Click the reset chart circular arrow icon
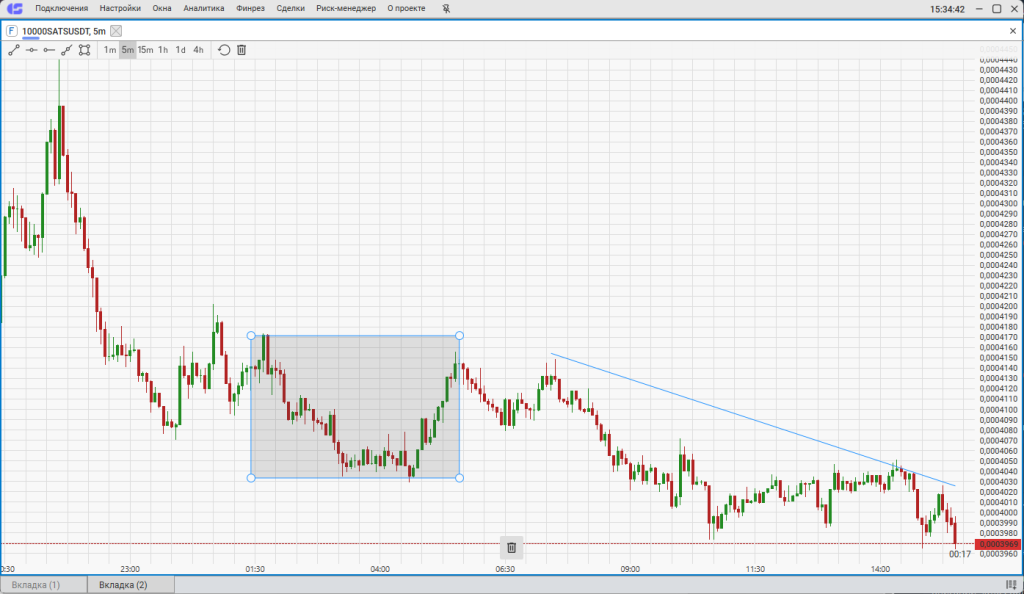The width and height of the screenshot is (1024, 594). coord(224,50)
